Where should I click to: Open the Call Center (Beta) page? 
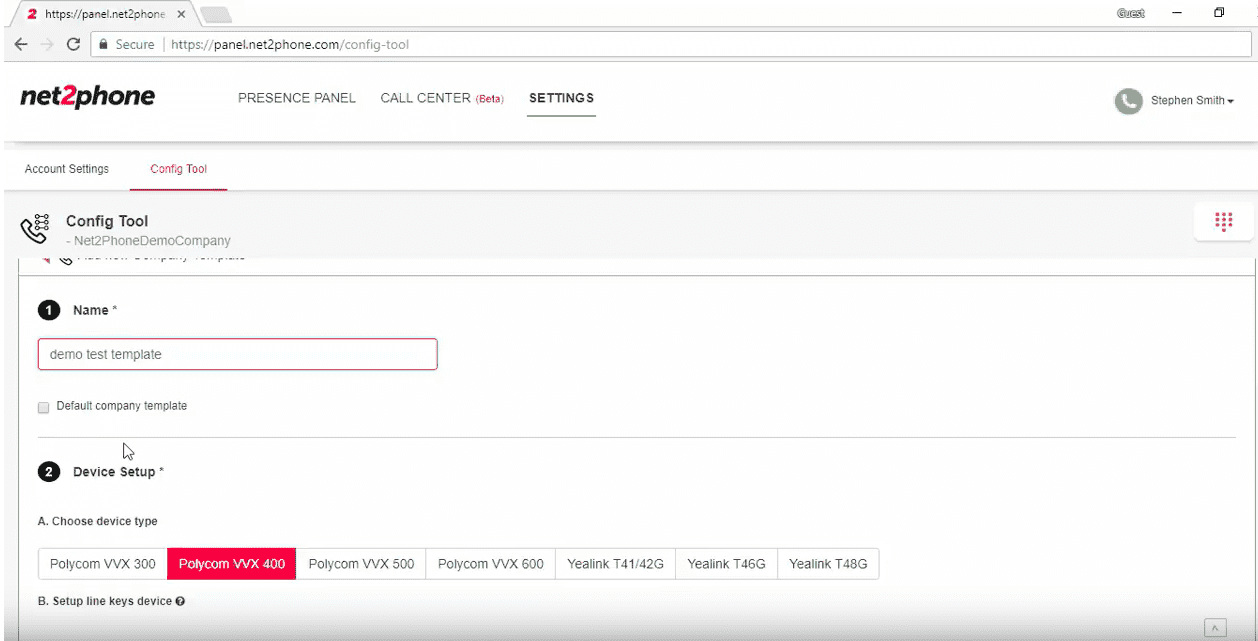coord(442,98)
